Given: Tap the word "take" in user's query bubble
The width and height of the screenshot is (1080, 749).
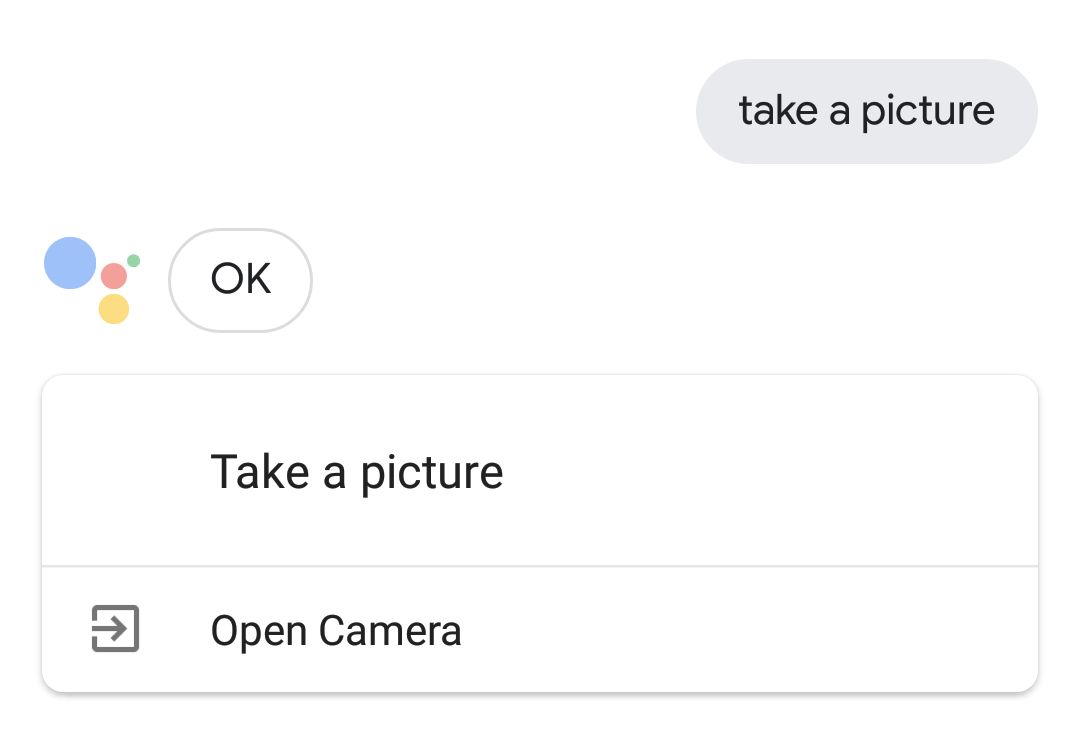Looking at the screenshot, I should (778, 111).
